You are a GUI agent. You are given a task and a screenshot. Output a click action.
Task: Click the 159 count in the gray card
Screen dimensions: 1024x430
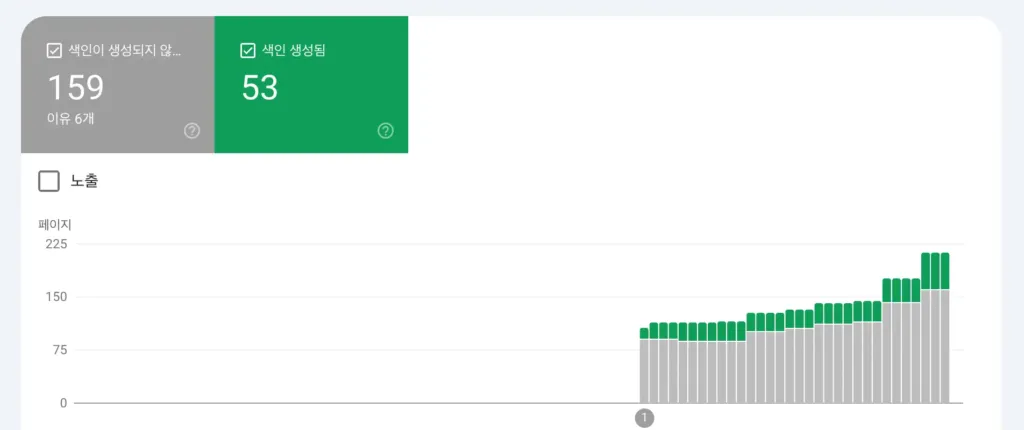(76, 88)
